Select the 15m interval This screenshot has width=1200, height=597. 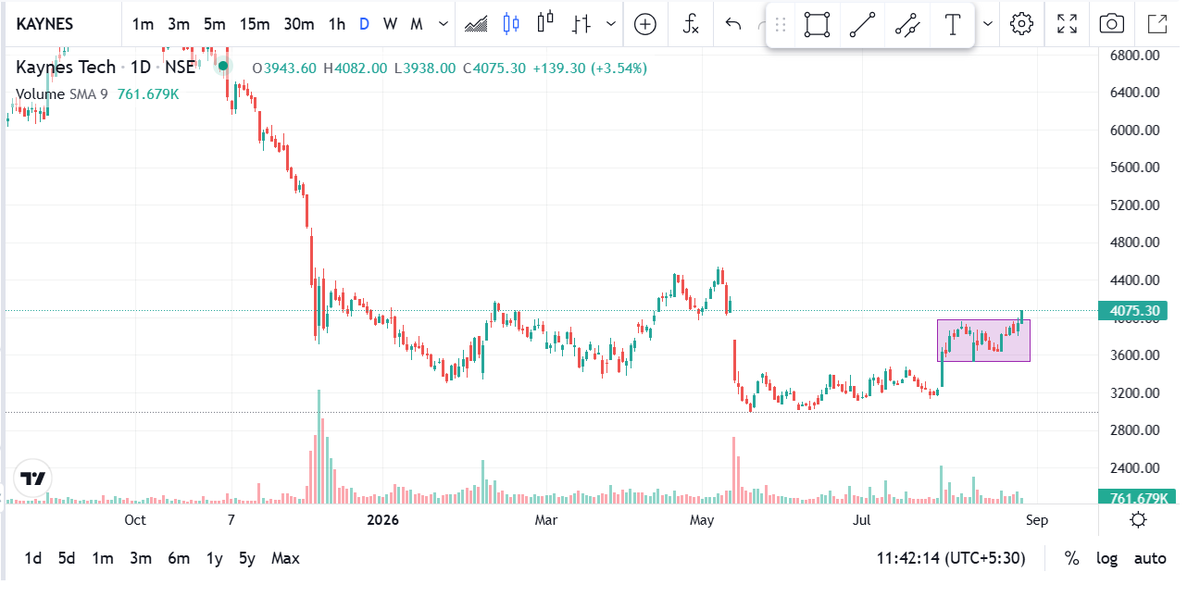[x=254, y=24]
